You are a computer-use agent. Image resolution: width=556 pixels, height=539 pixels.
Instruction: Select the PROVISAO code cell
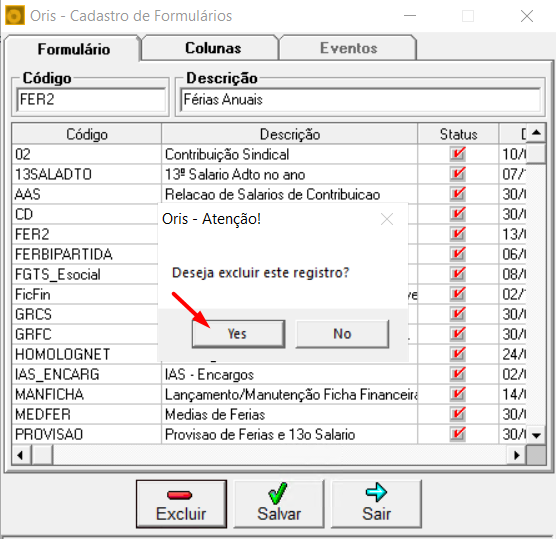pyautogui.click(x=87, y=434)
